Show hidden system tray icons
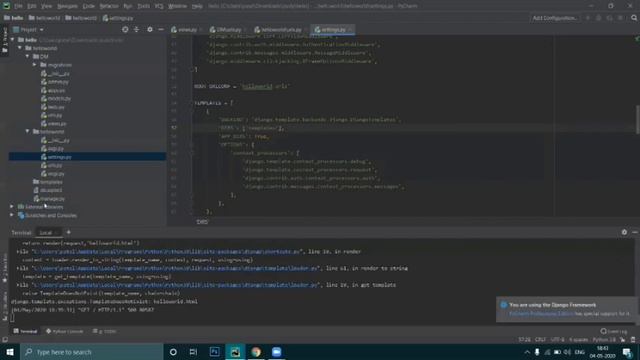The image size is (640, 360). click(527, 352)
